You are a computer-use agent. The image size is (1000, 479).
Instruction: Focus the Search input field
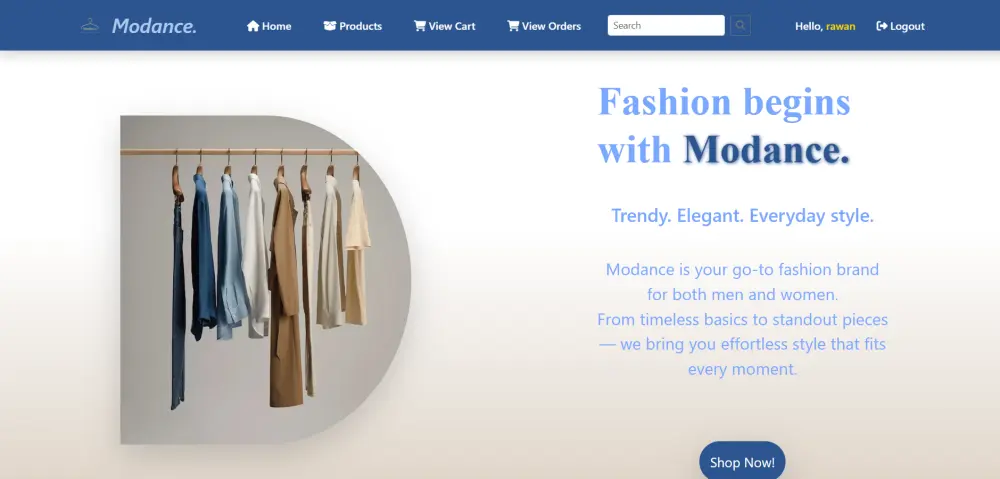(666, 26)
